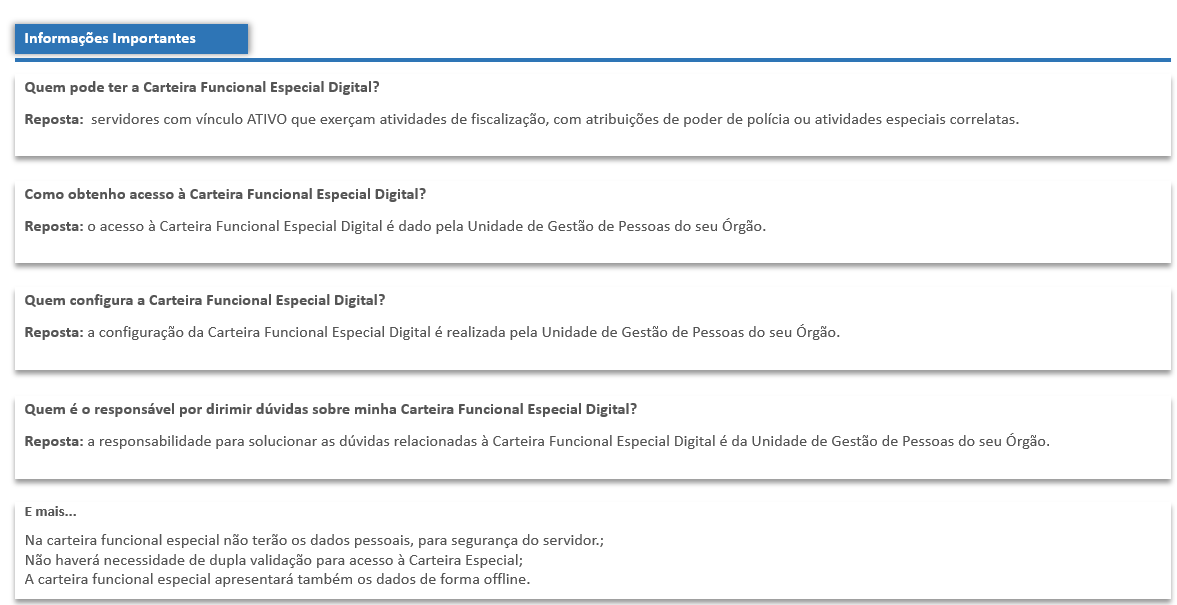Select the Informações Importantes header tab
The width and height of the screenshot is (1177, 605).
131,39
